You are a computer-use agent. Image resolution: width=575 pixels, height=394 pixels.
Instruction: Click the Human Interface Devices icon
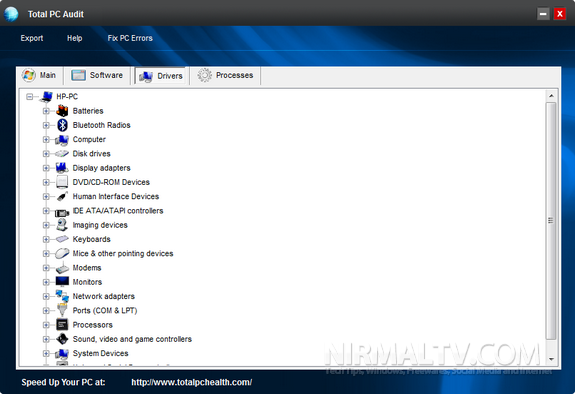coord(62,196)
